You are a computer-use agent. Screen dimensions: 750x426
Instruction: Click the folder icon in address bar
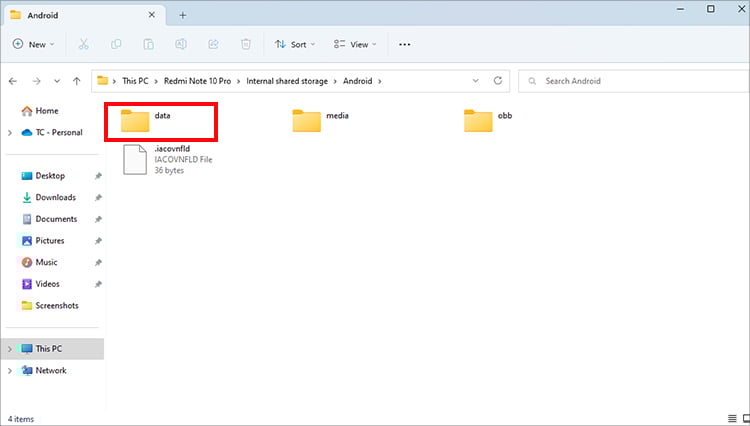[102, 81]
